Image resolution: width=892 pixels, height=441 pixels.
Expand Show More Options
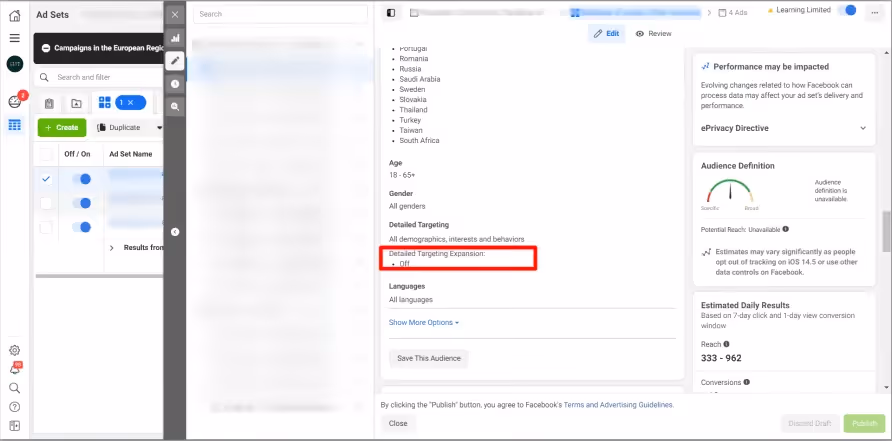click(423, 323)
